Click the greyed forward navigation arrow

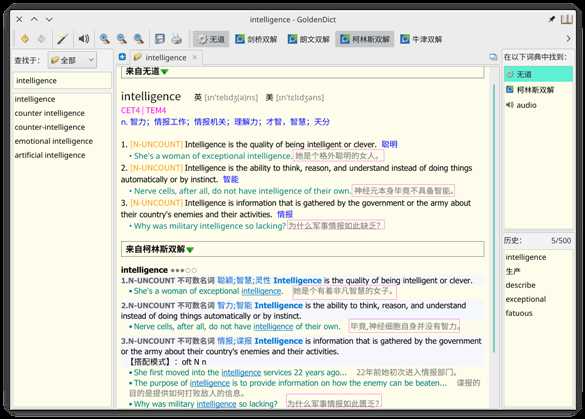click(x=41, y=39)
